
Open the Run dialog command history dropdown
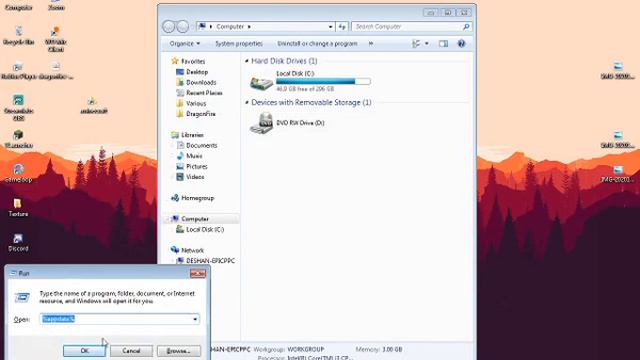[195, 319]
